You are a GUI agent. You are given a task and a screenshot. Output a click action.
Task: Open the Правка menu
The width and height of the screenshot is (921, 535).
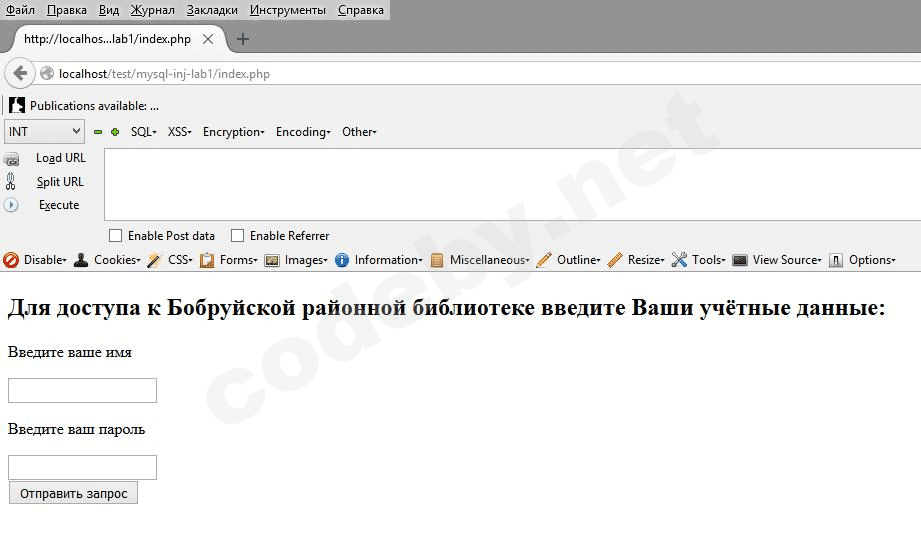[67, 10]
